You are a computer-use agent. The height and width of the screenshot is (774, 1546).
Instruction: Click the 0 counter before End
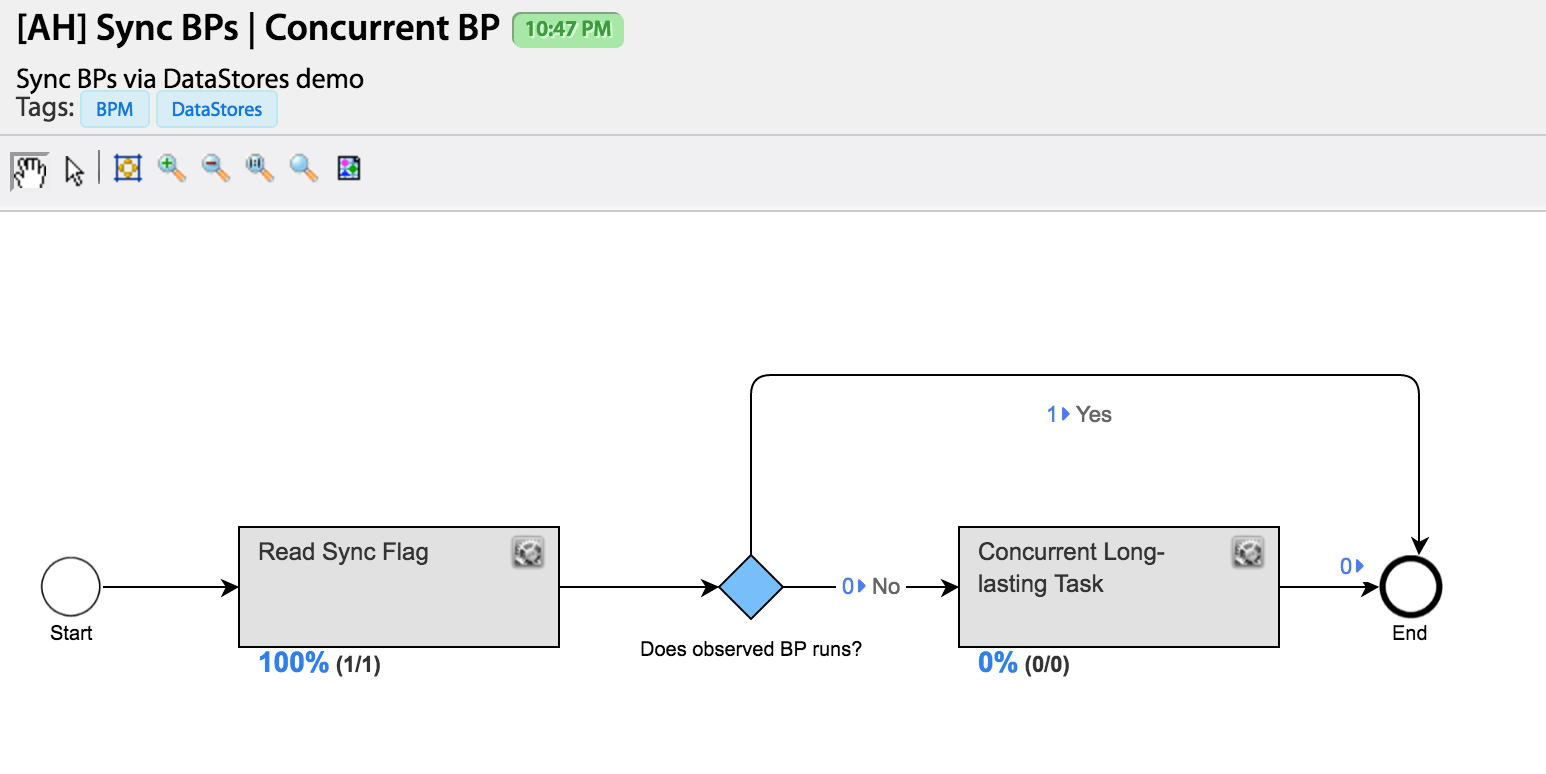tap(1352, 566)
